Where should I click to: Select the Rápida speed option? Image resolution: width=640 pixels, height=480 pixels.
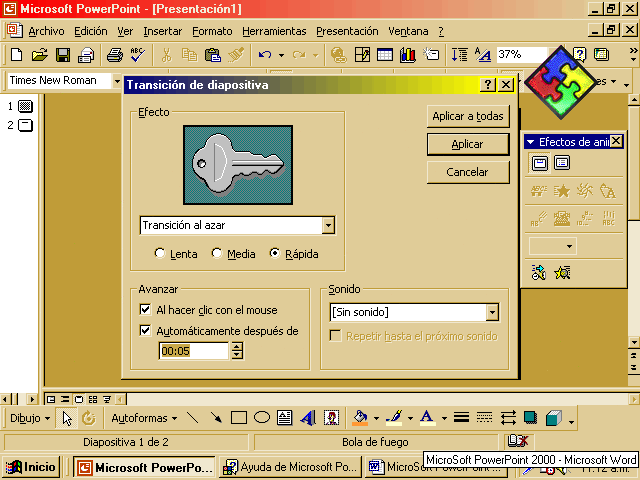294,254
